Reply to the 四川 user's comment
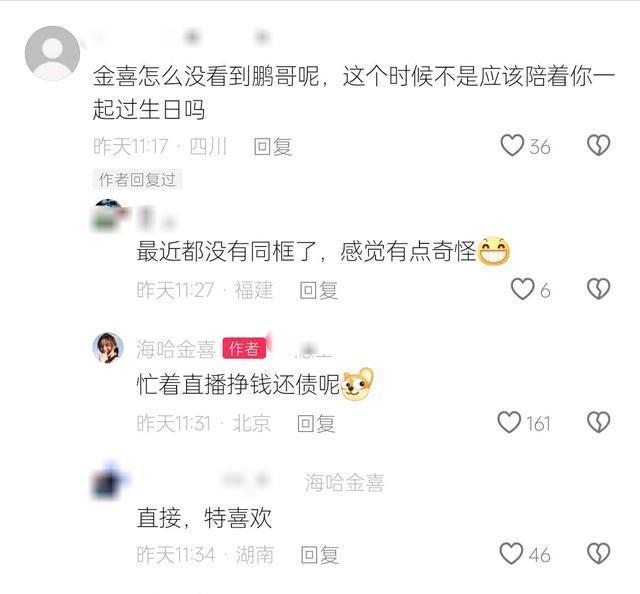The width and height of the screenshot is (640, 594). [272, 147]
